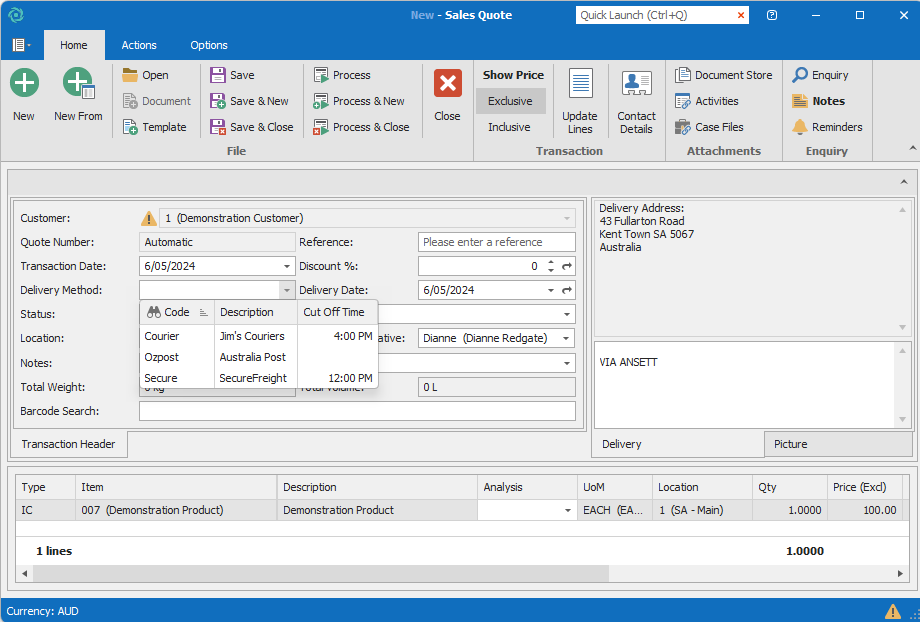Expand the Transaction Date dropdown

coord(288,266)
